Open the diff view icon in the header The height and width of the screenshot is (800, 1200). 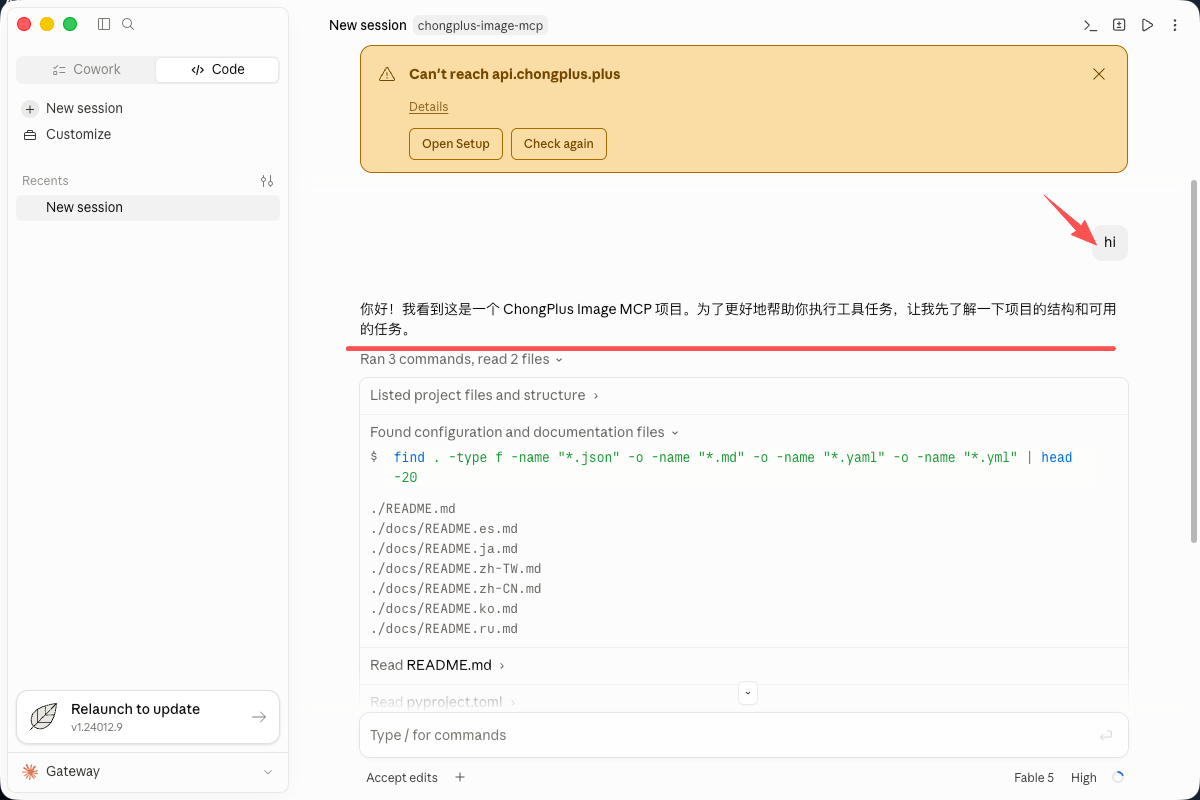[1120, 25]
